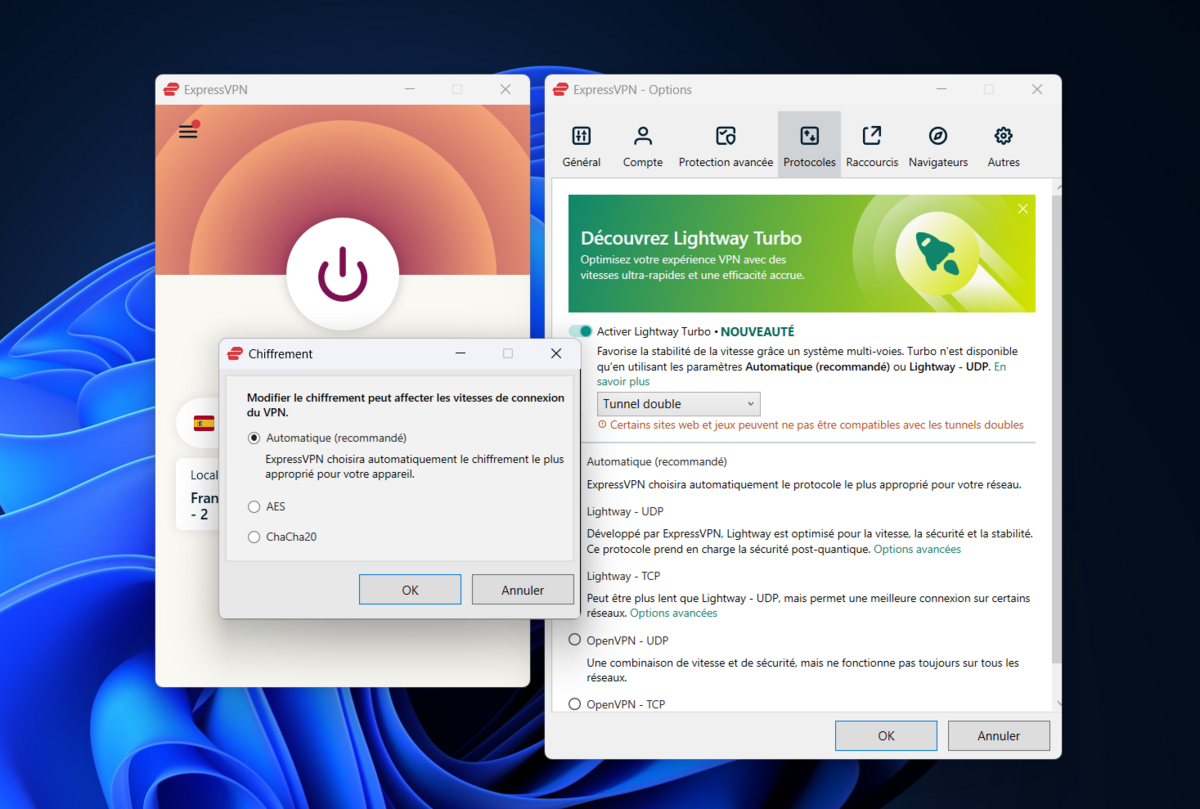Click the ExpressVPN logo in main window title bar
This screenshot has width=1200, height=809.
[x=171, y=89]
